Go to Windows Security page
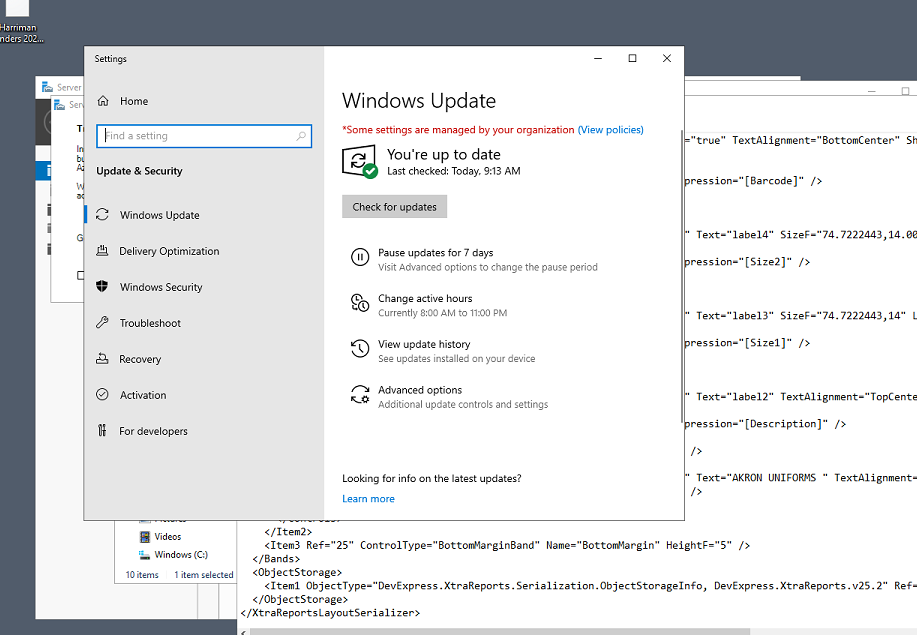This screenshot has width=917, height=635. coord(161,287)
